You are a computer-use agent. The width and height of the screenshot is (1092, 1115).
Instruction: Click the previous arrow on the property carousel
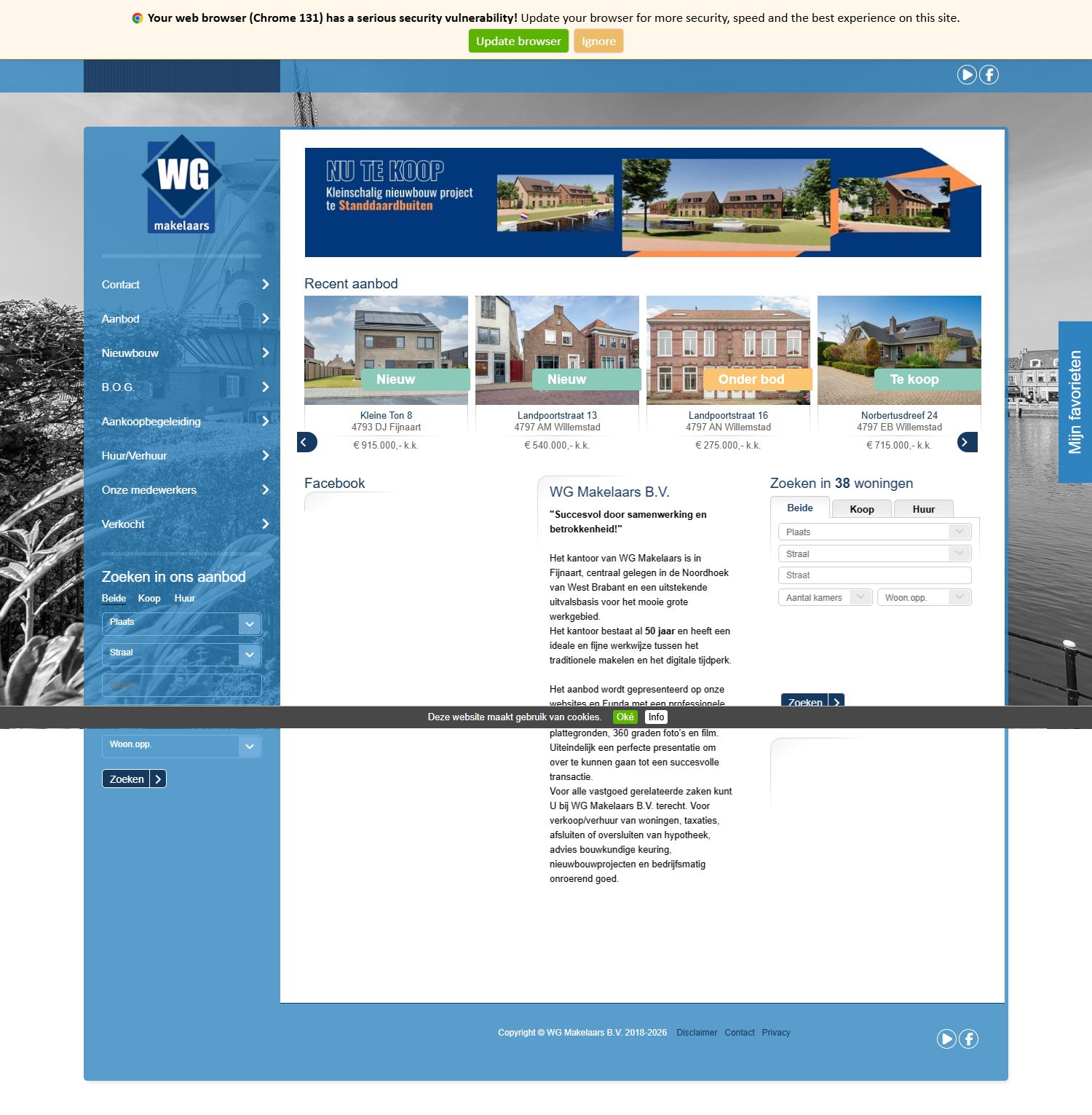[306, 442]
